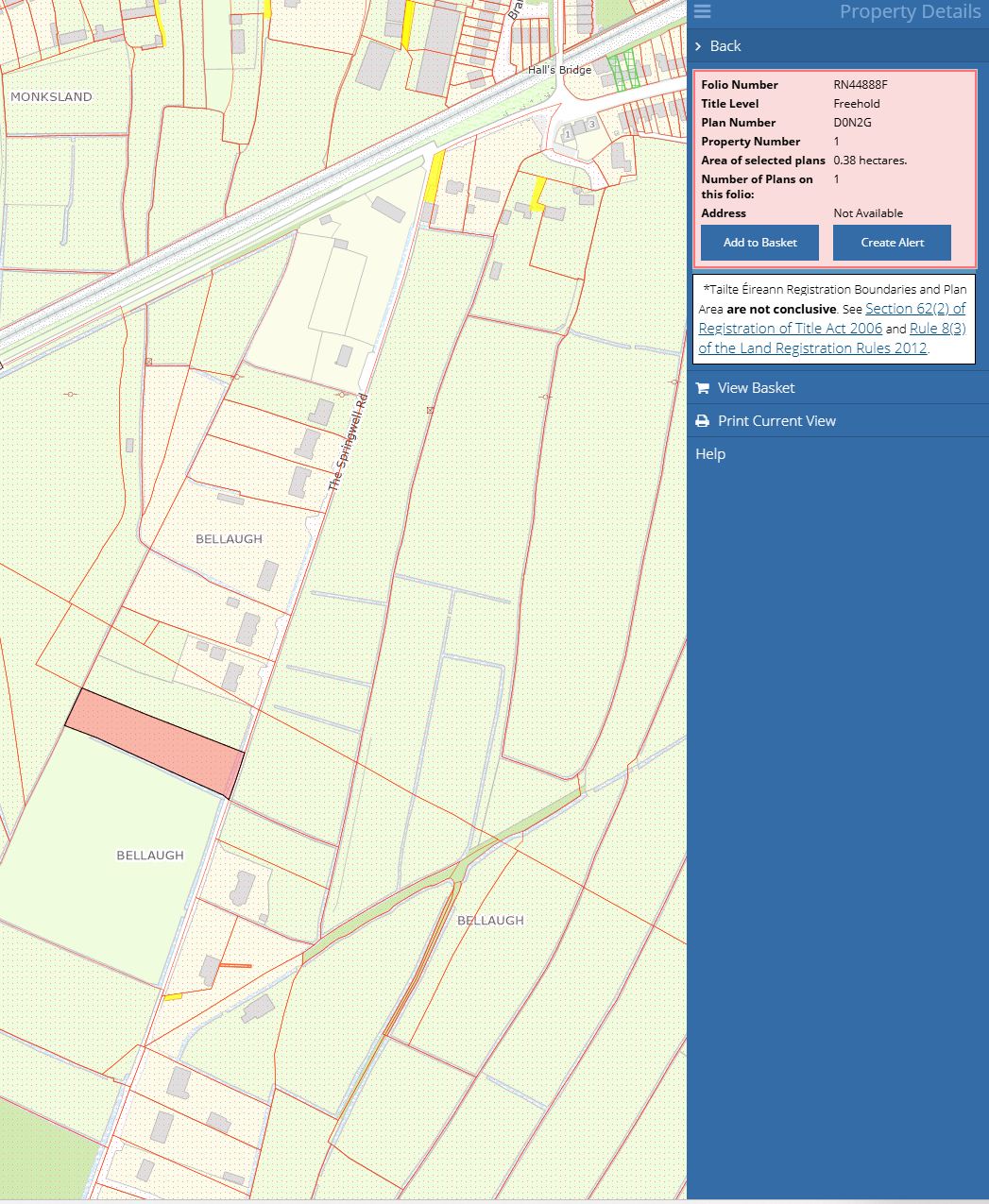This screenshot has height=1204, width=989.
Task: Click the printer icon for Print Current View
Action: tap(702, 421)
